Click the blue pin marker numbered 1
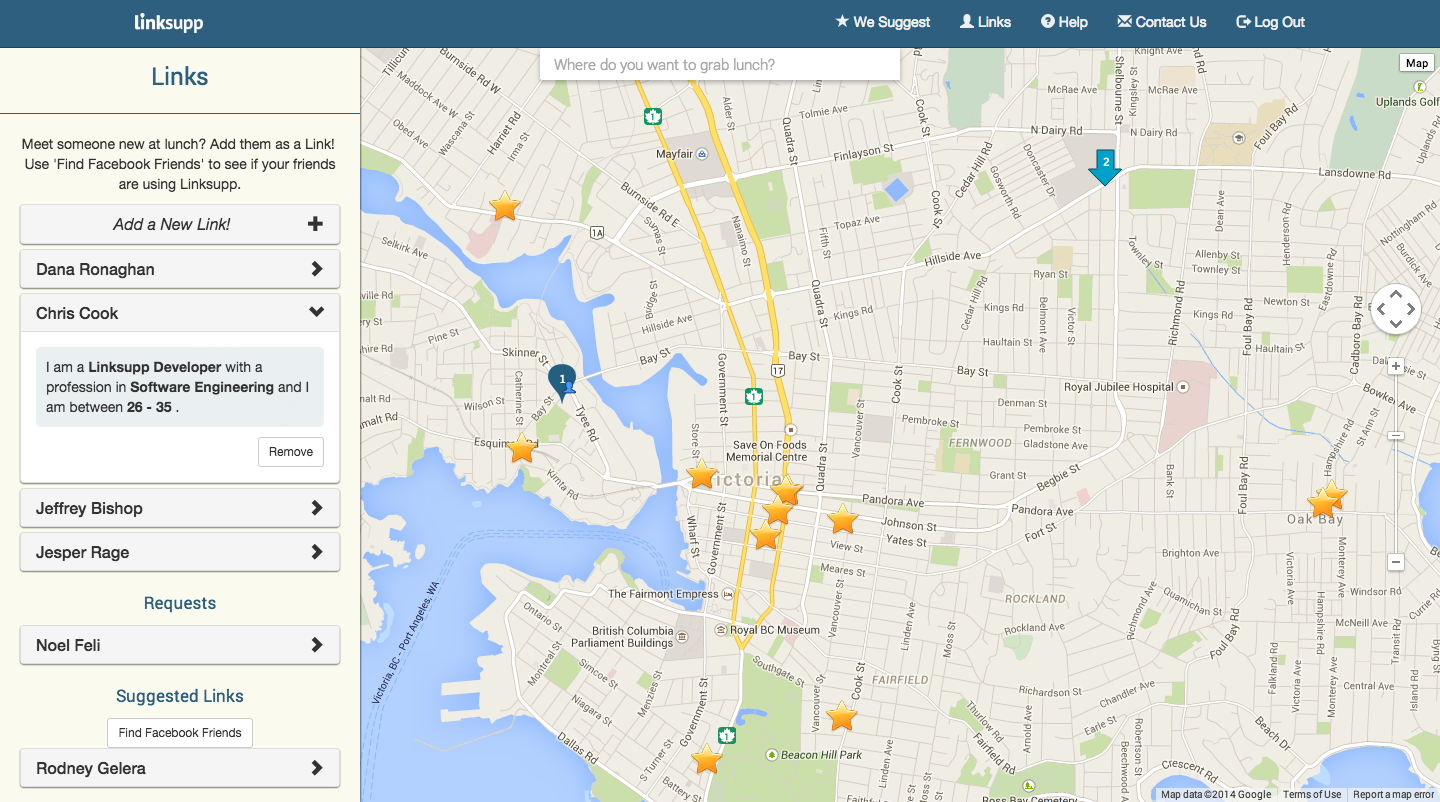 click(562, 381)
